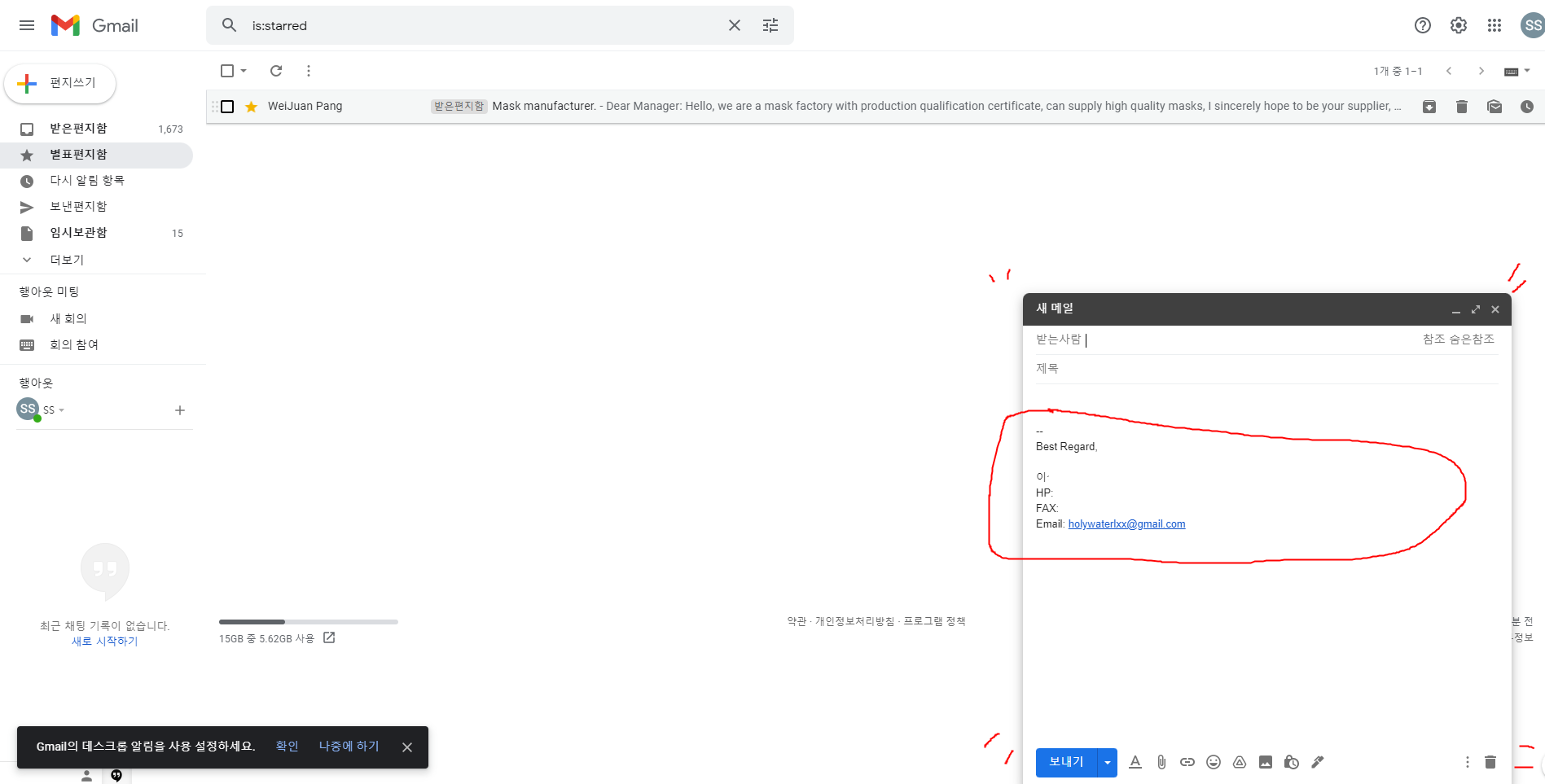Focus the 제목 subject field
1545x784 pixels.
pyautogui.click(x=1267, y=369)
